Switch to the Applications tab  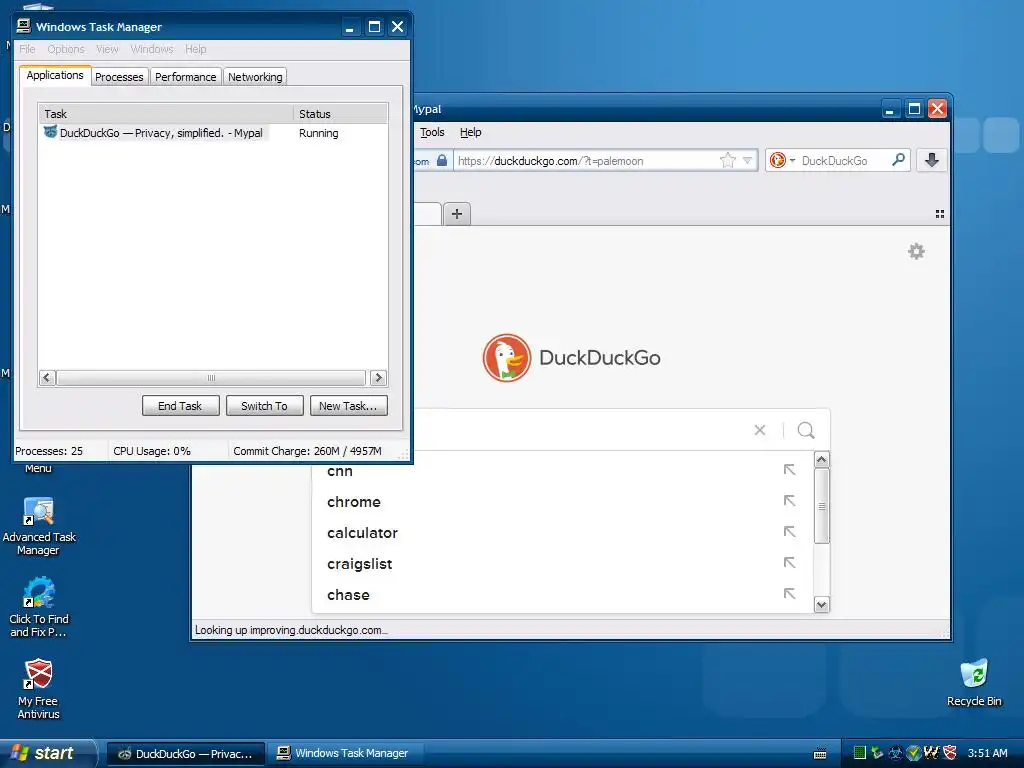(x=55, y=75)
